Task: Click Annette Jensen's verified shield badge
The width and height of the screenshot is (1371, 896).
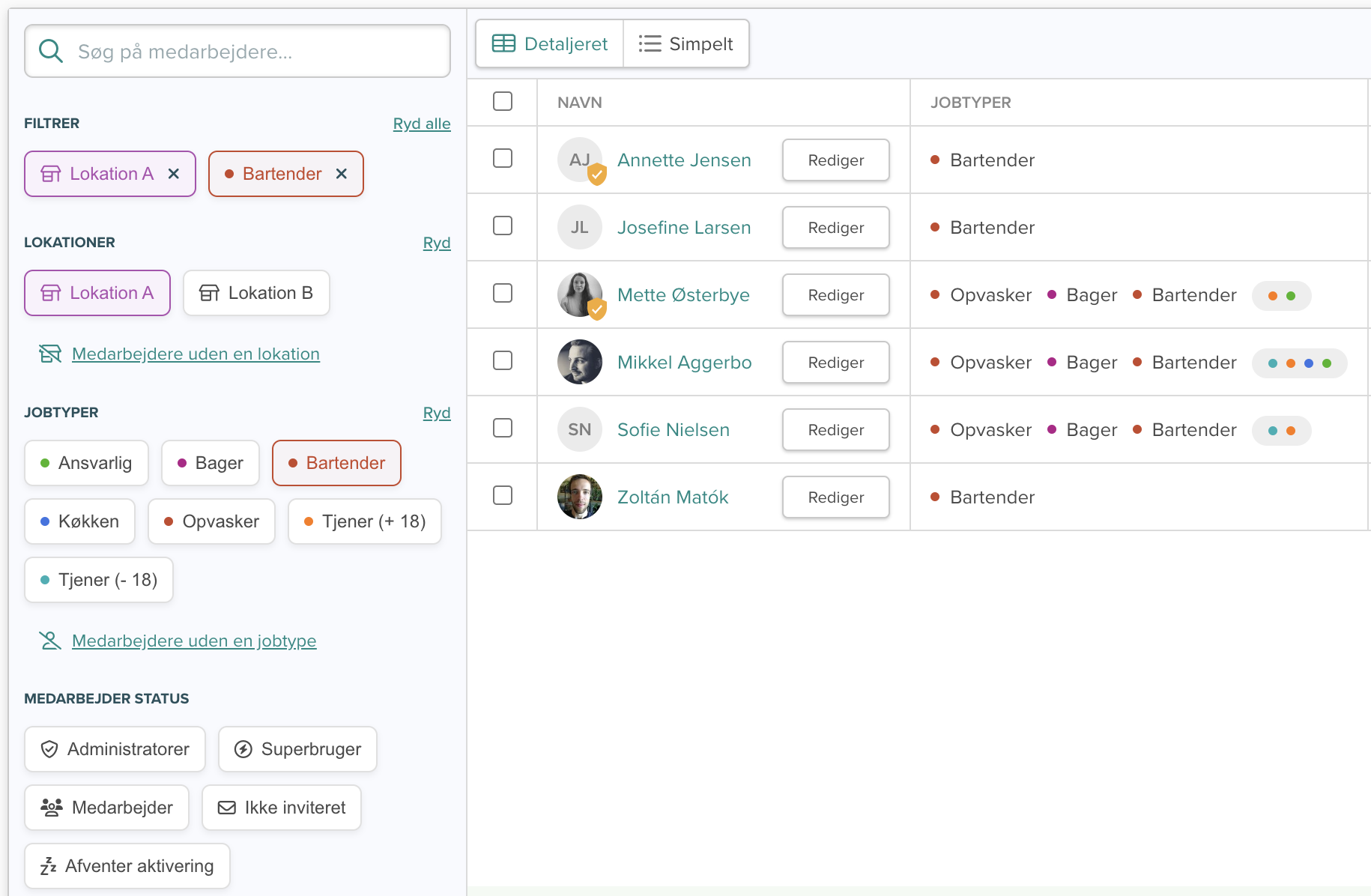Action: (597, 175)
